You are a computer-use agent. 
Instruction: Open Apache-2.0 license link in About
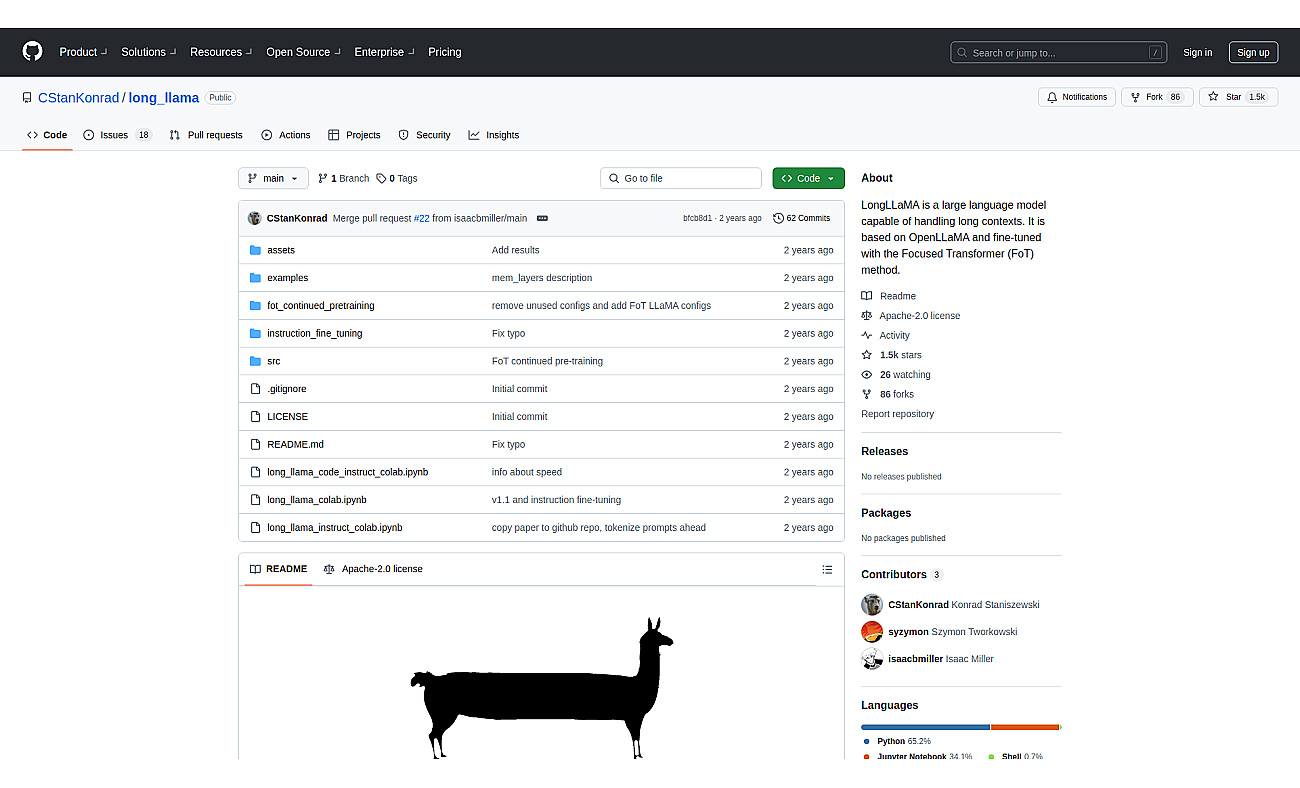pyautogui.click(x=910, y=316)
